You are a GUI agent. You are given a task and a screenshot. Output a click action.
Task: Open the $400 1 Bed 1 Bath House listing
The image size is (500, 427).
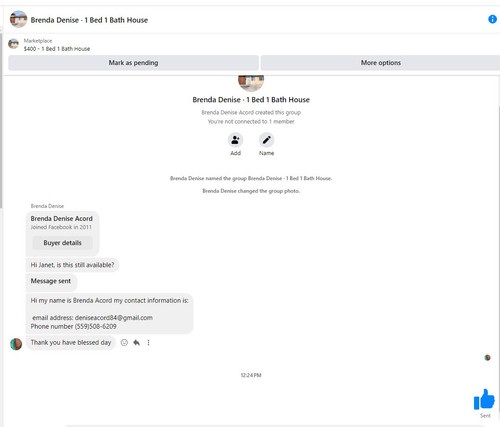57,49
